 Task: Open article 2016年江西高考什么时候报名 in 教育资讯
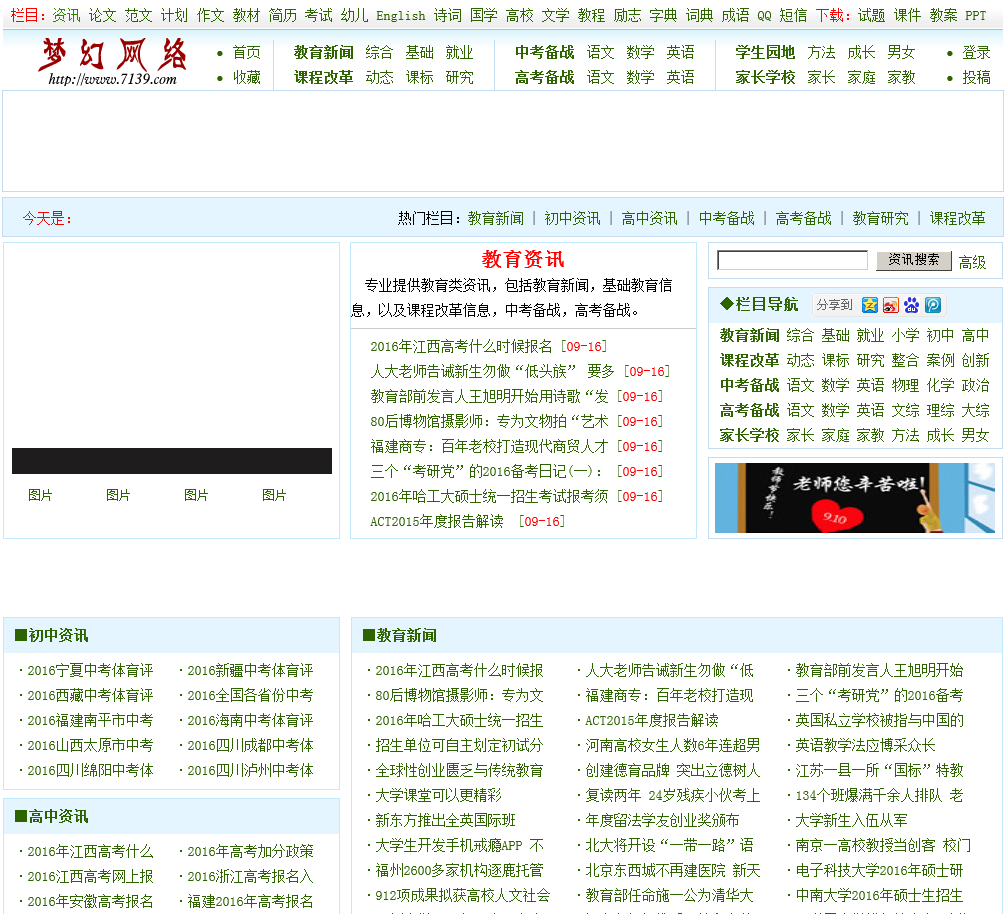pos(461,347)
